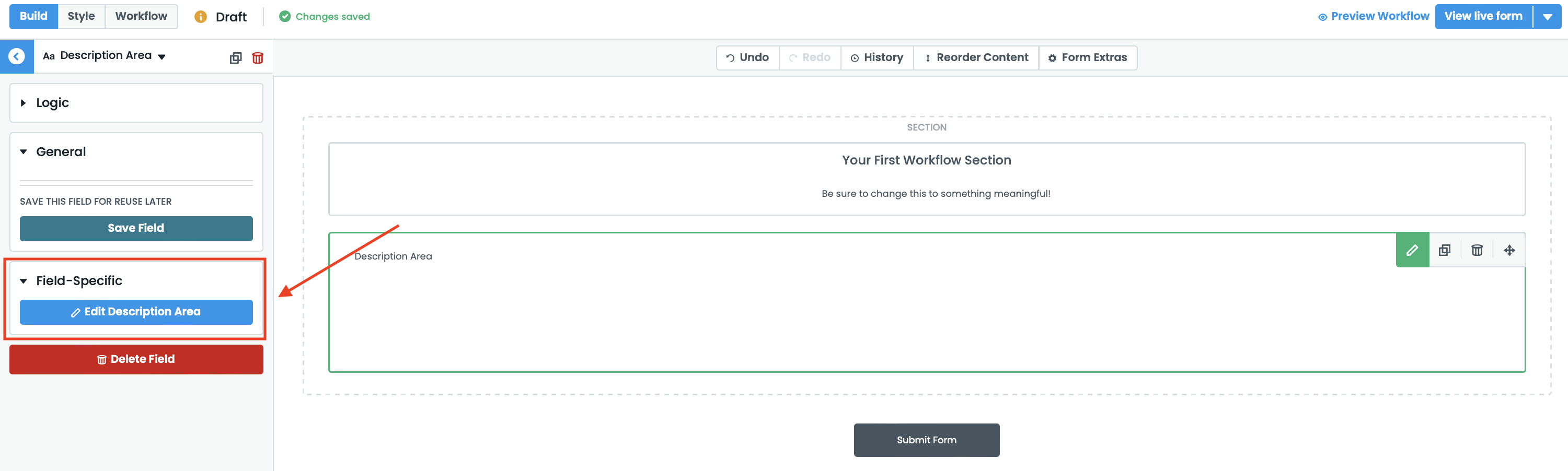The width and height of the screenshot is (1568, 471).
Task: Switch to the Workflow tab
Action: click(x=141, y=16)
